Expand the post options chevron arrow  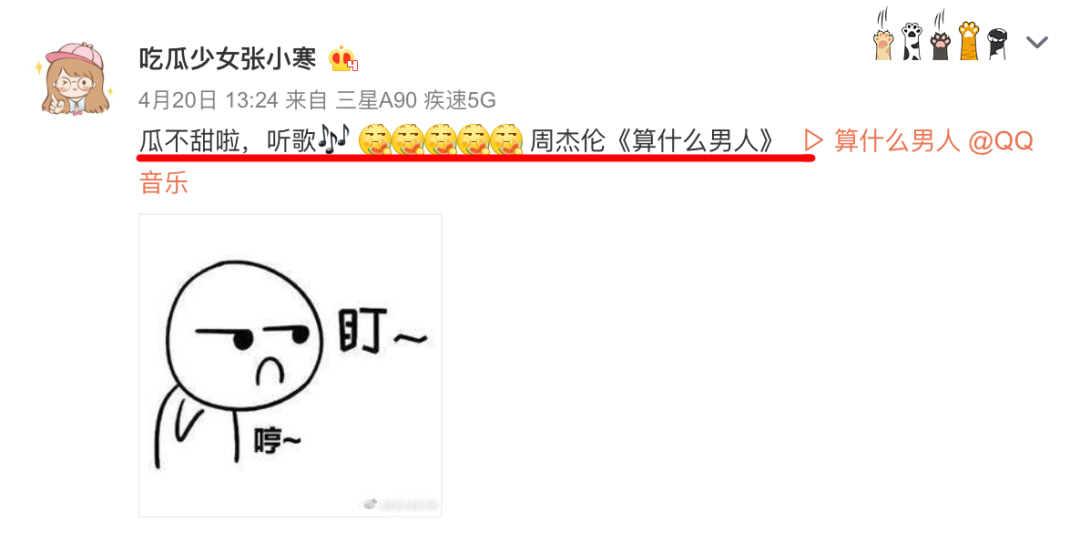(x=1037, y=43)
